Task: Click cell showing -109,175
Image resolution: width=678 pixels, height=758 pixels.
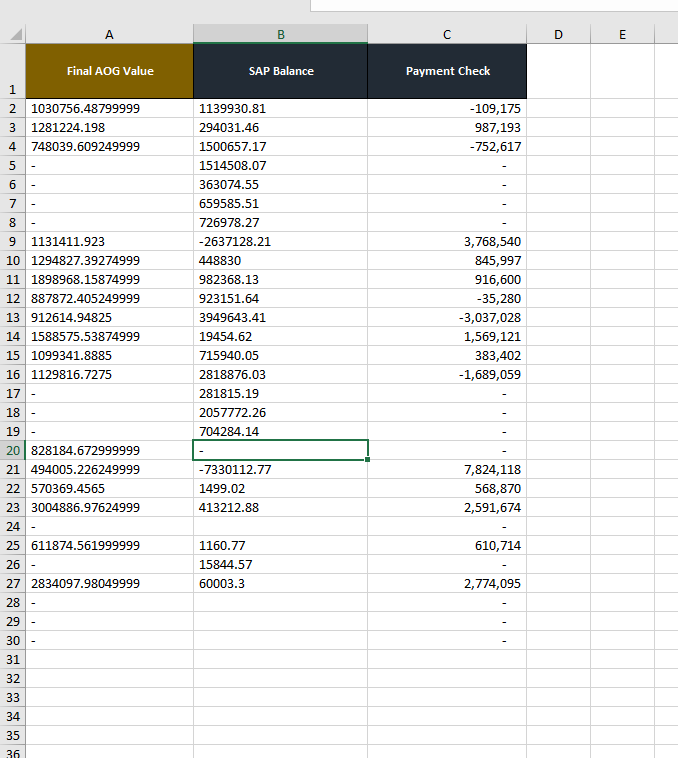Action: pos(447,108)
